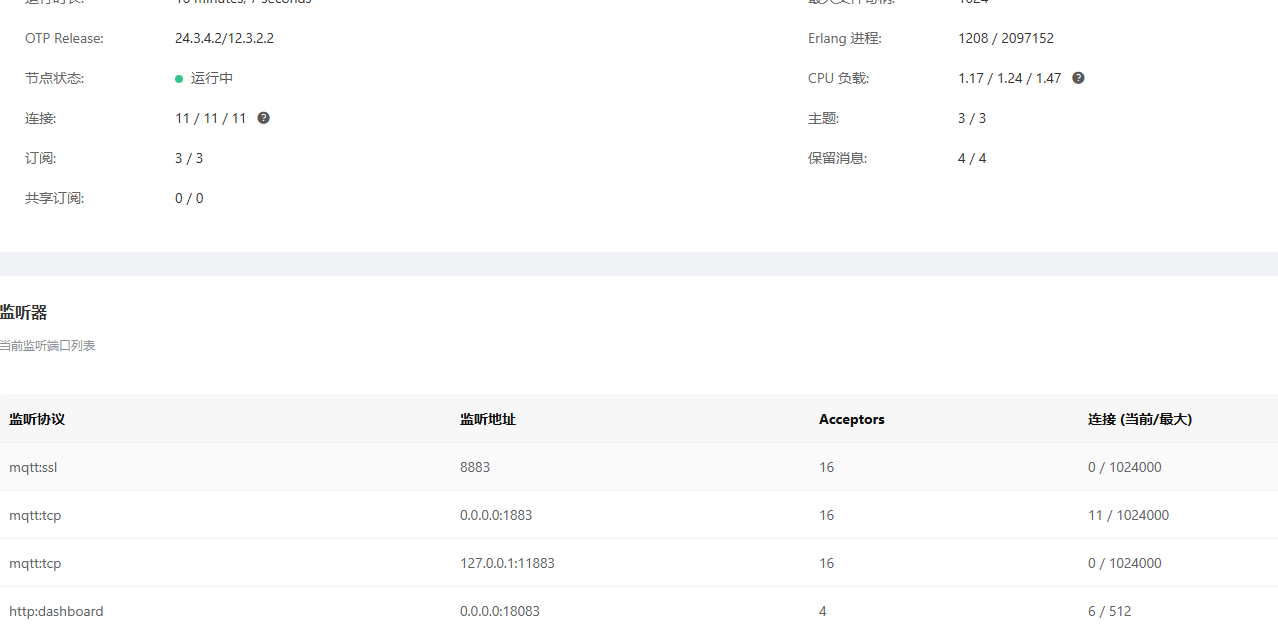Click the 保留消息 value 4 / 4
The image size is (1278, 634).
(x=971, y=158)
